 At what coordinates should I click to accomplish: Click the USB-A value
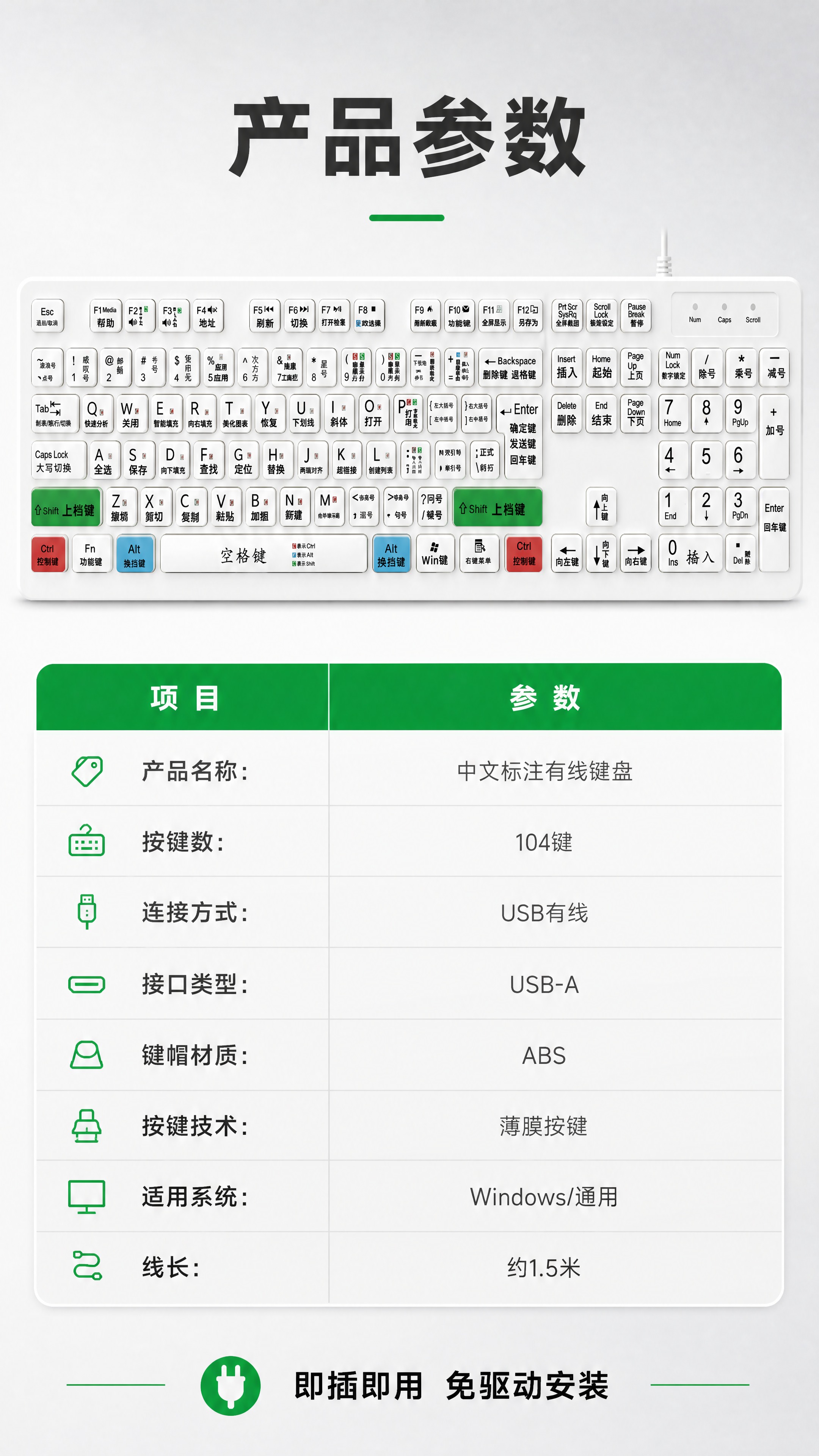[x=544, y=985]
